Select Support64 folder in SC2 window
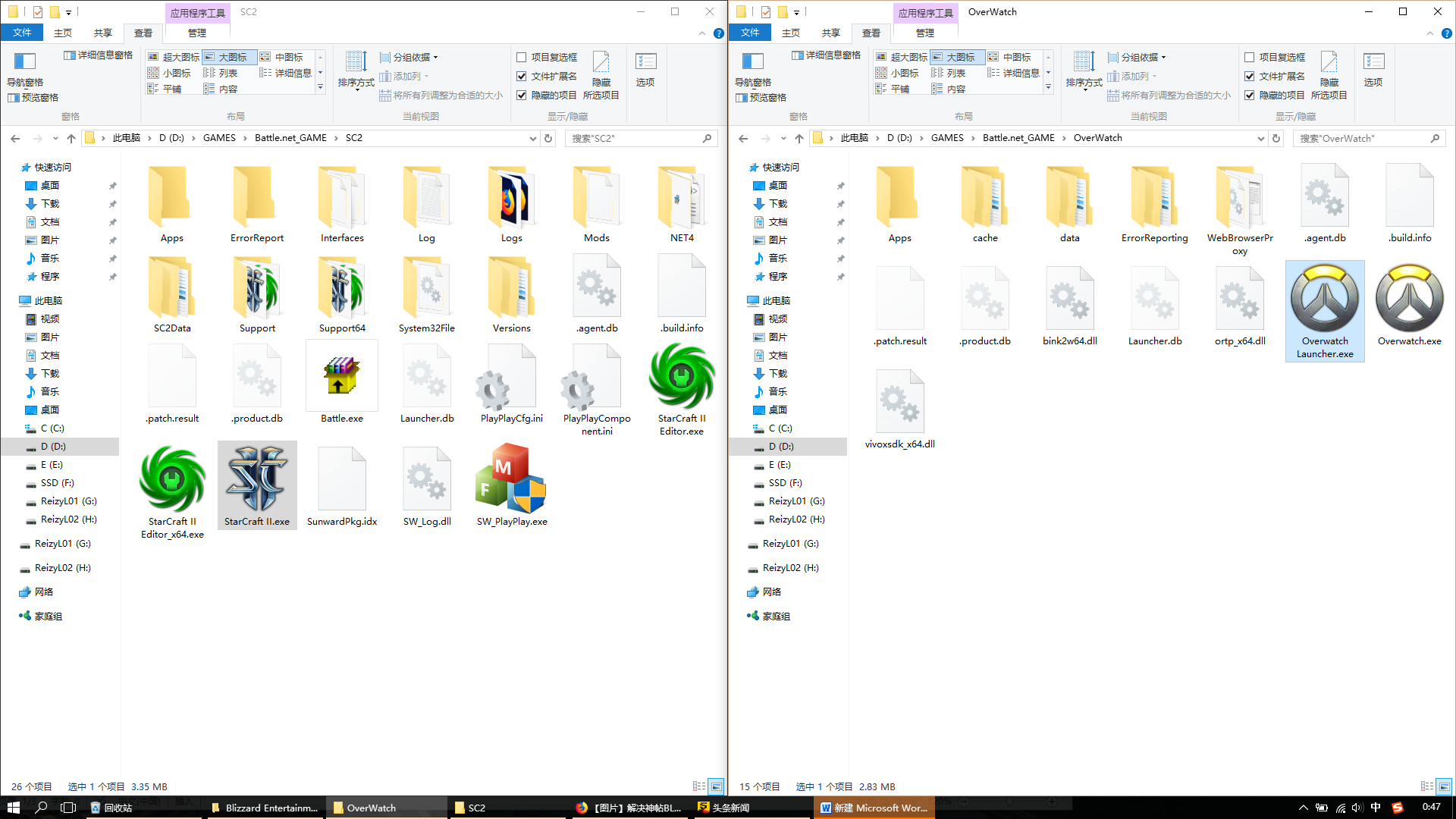Image resolution: width=1456 pixels, height=819 pixels. 342,294
